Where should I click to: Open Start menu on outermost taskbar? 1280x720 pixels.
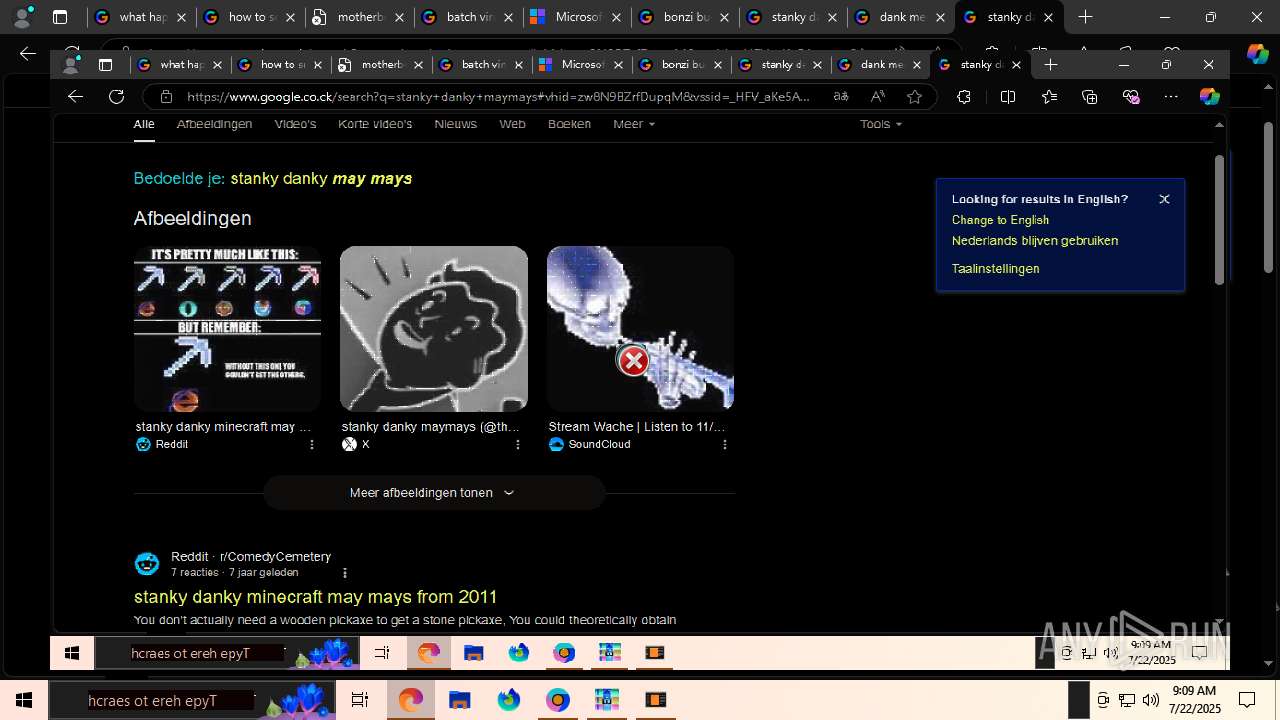(x=24, y=700)
